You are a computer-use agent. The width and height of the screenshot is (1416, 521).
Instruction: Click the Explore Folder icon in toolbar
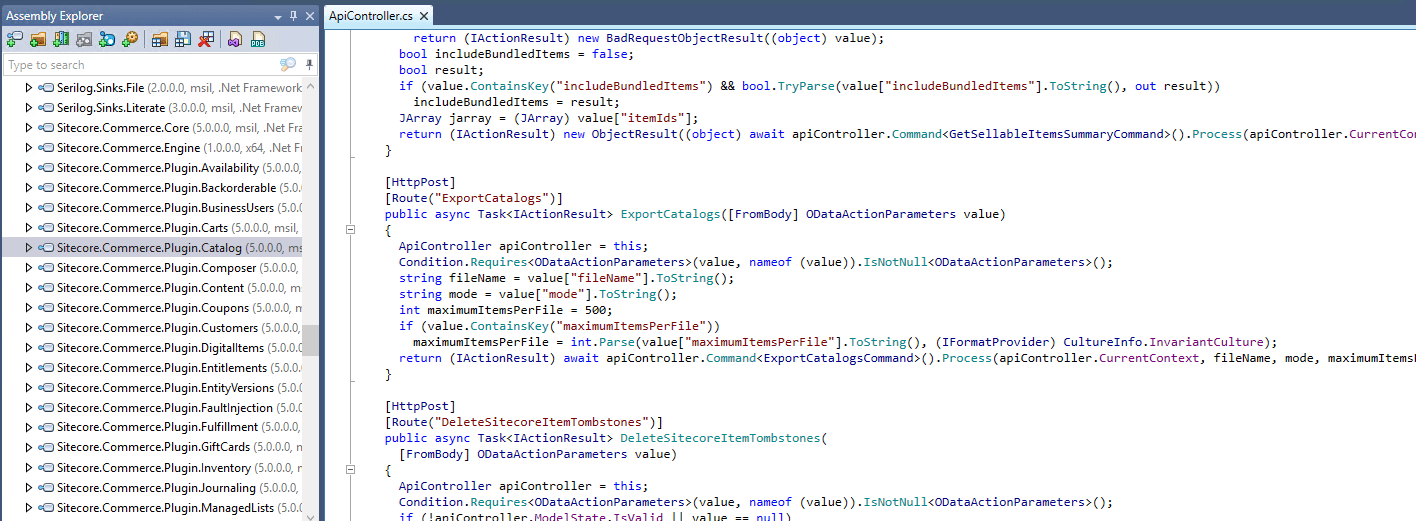coord(38,40)
